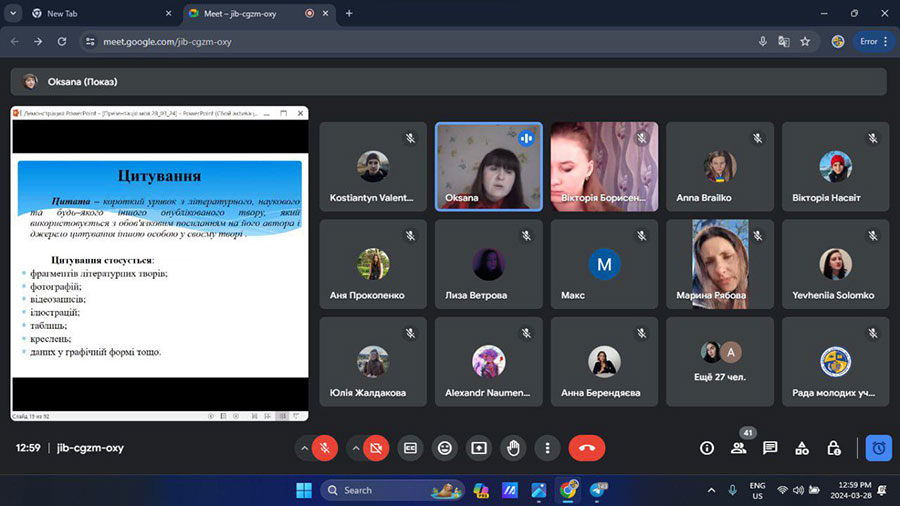Switch to the New Tab browser tab
Screen dimensions: 900x506
[102, 13]
